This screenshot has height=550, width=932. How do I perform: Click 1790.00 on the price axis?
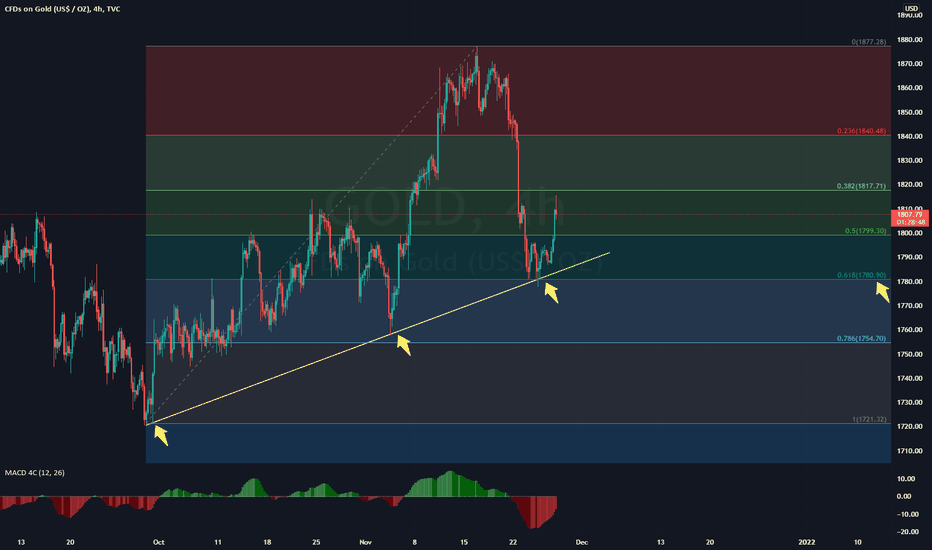(x=909, y=257)
